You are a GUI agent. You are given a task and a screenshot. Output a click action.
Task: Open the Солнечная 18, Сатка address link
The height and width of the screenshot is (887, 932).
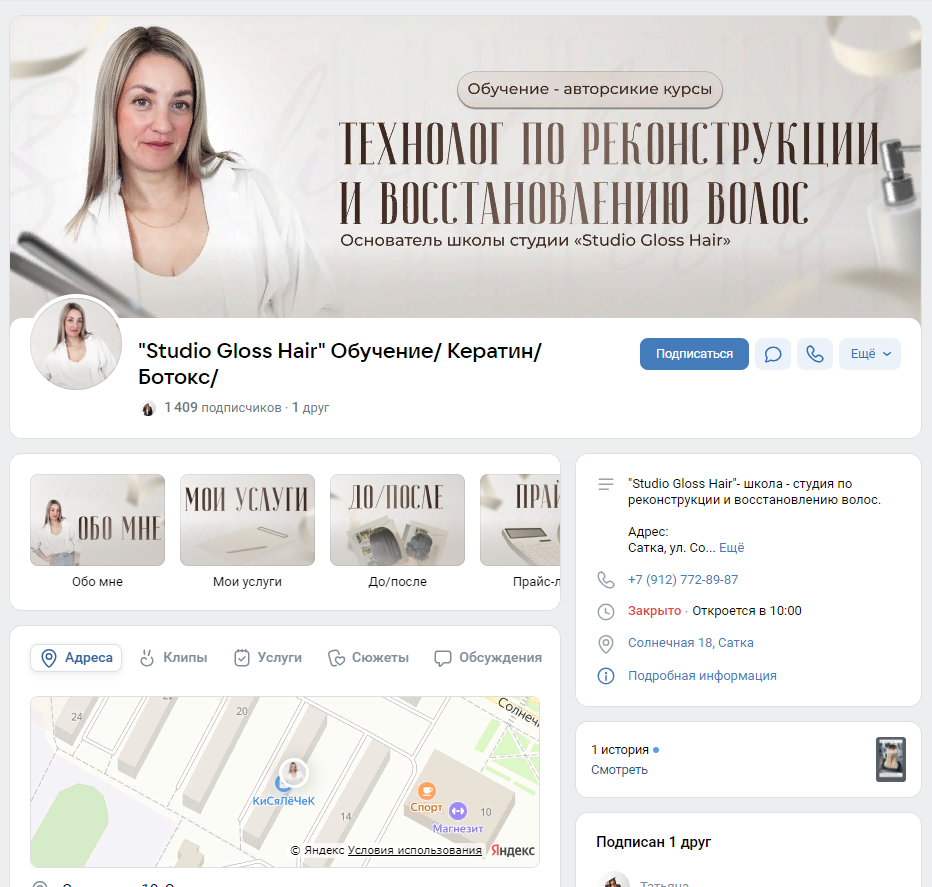(x=691, y=643)
